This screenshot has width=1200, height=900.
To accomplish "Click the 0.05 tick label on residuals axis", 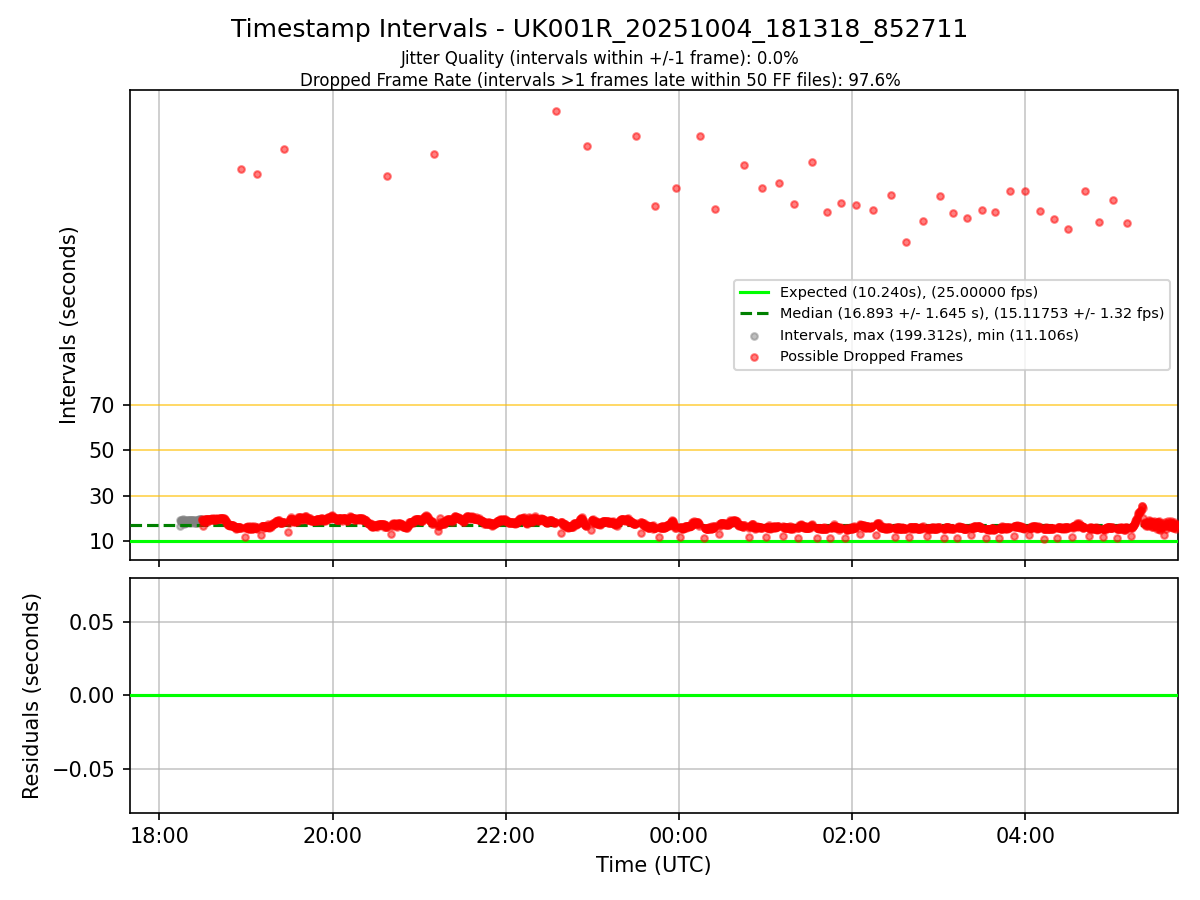I will [x=95, y=622].
